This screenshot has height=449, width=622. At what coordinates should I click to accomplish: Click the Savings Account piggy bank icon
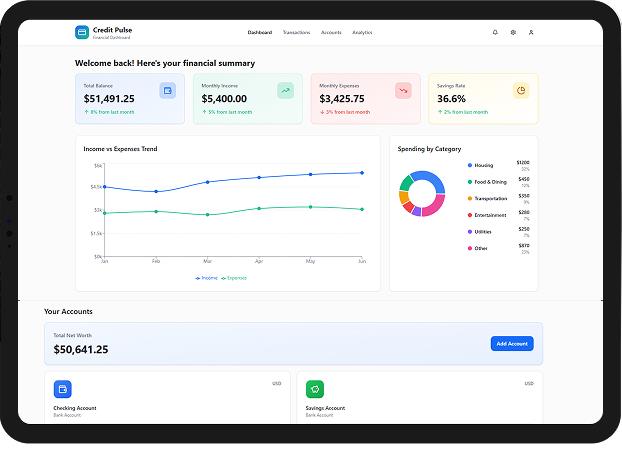tap(314, 389)
